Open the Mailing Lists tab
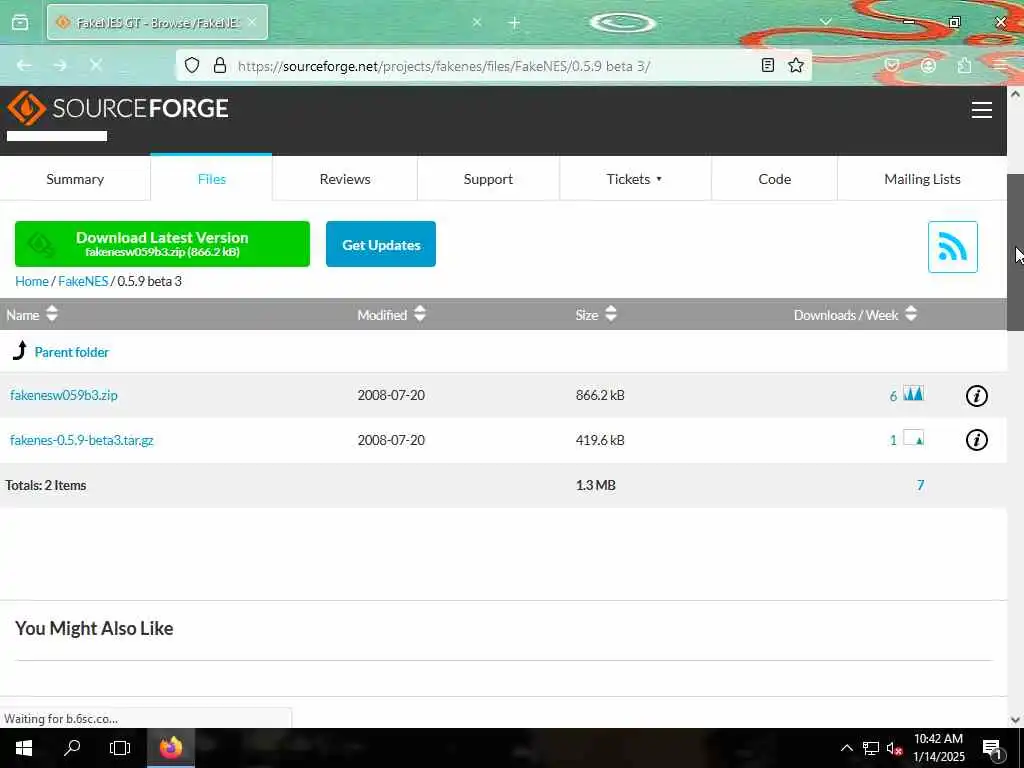This screenshot has width=1024, height=768. pyautogui.click(x=922, y=179)
